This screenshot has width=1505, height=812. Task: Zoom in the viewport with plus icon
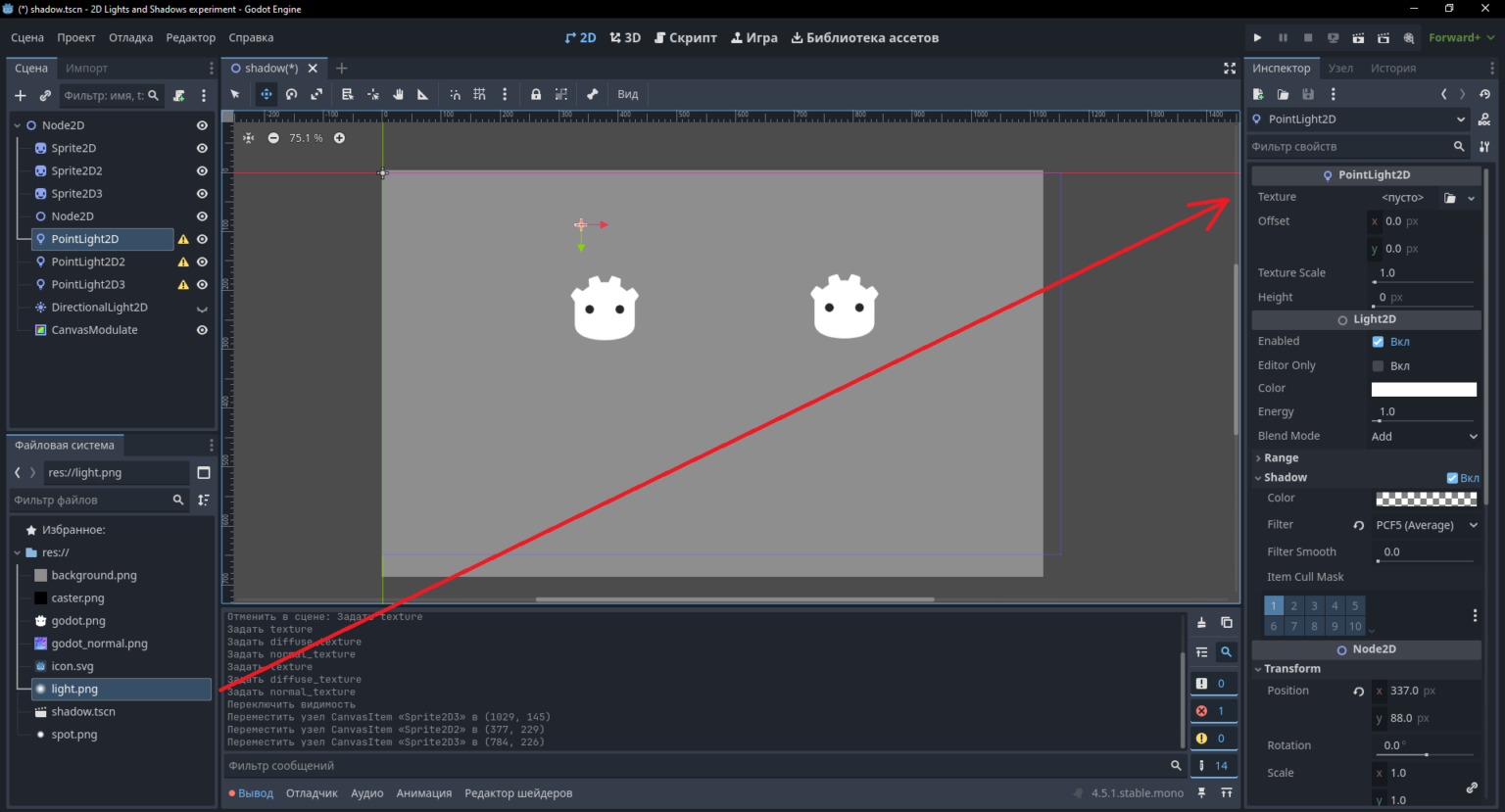click(339, 138)
